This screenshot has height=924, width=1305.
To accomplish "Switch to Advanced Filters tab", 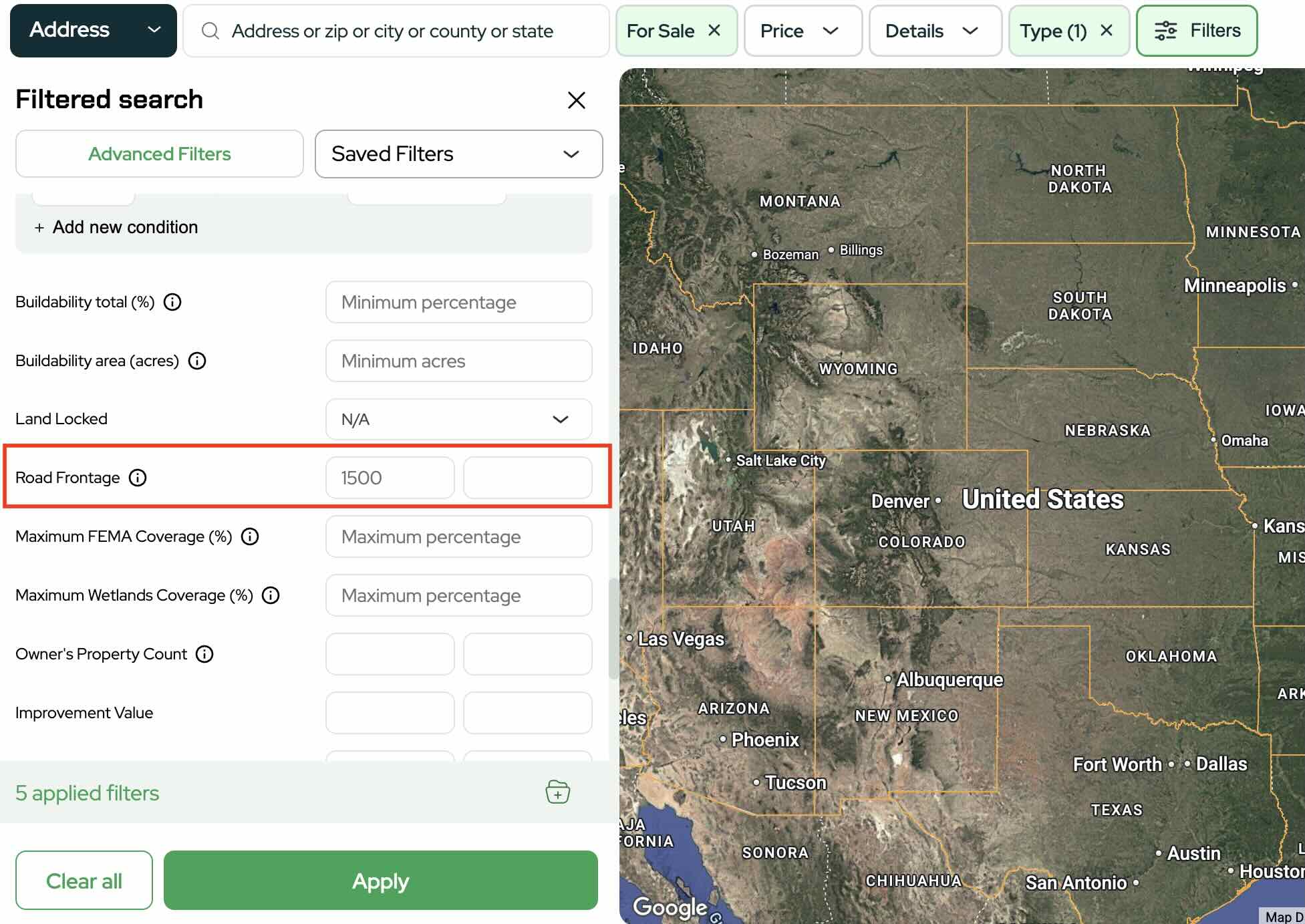I will point(159,154).
